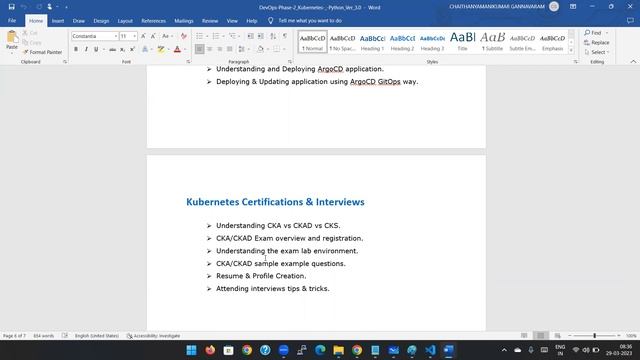Screen dimensions: 640x360
Task: Open the Select dropdown in Editing
Action: click(596, 52)
